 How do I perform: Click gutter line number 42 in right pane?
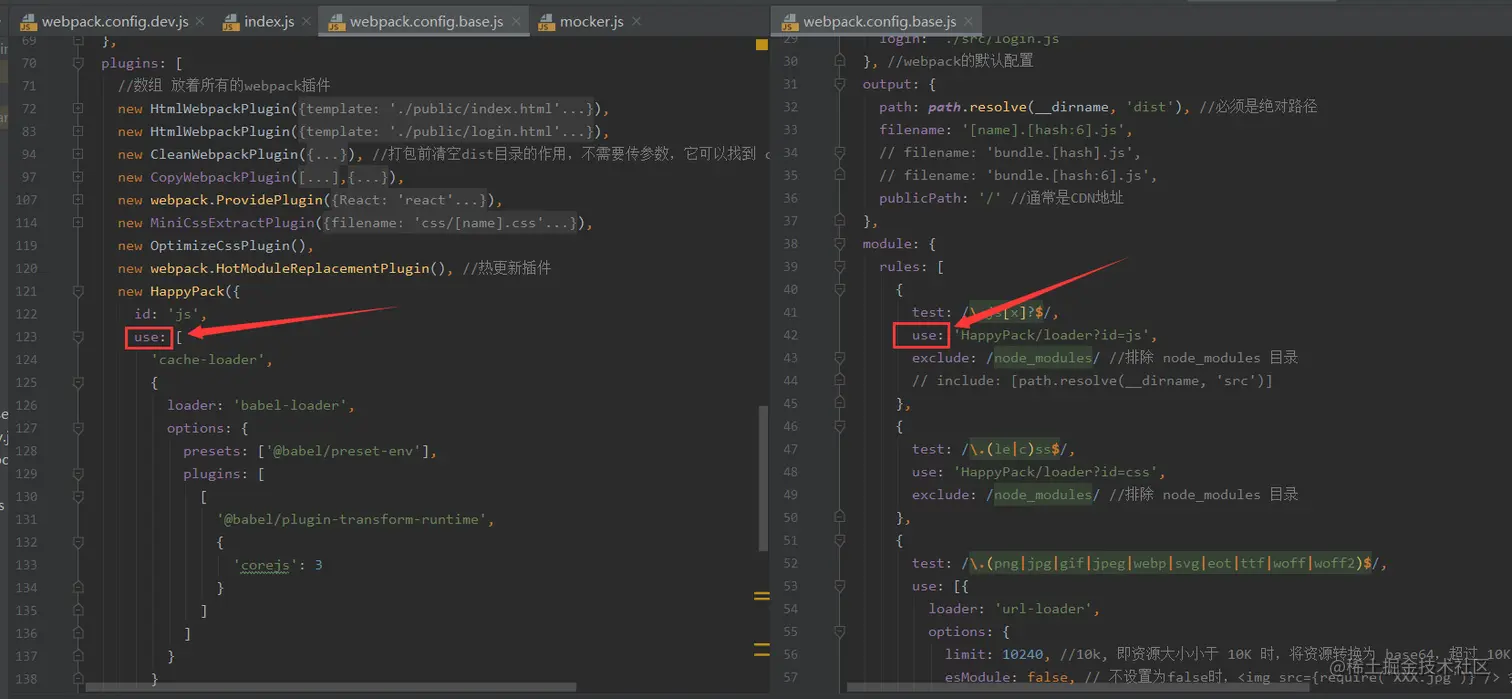[x=790, y=335]
